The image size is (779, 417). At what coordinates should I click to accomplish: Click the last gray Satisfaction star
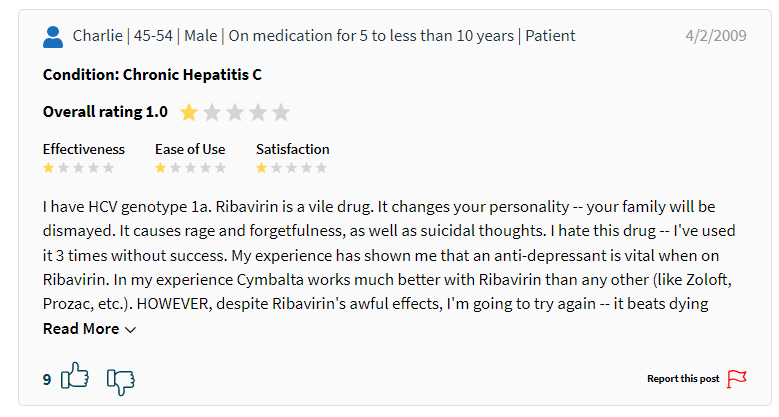tap(321, 168)
